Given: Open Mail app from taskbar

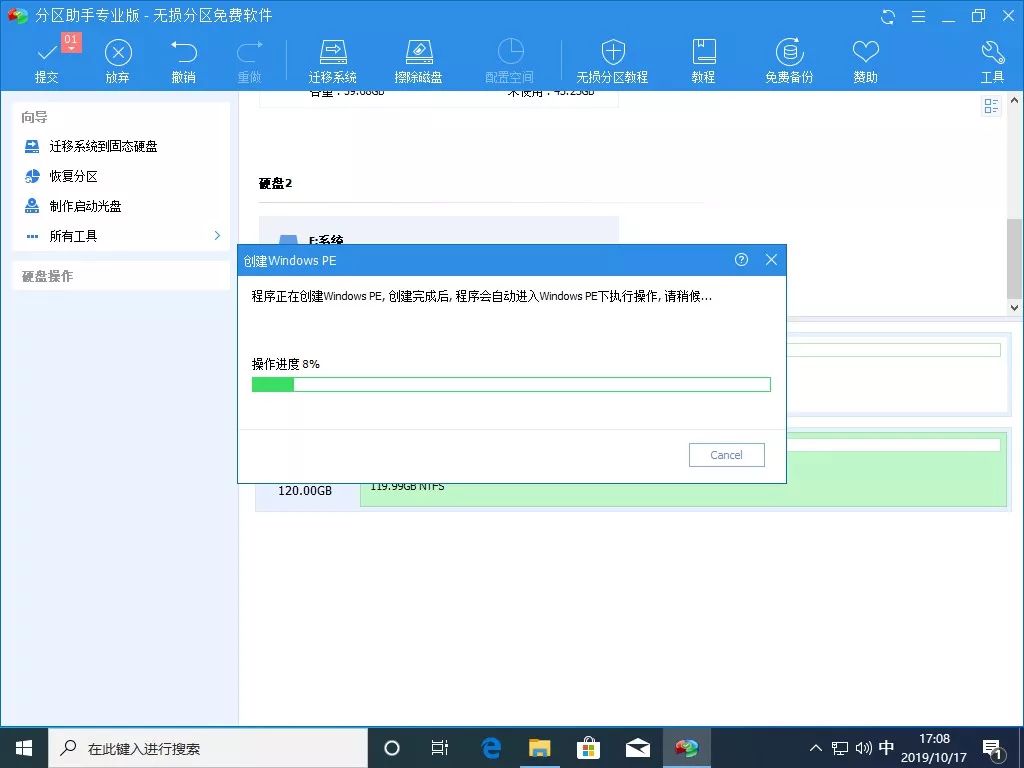Looking at the screenshot, I should (x=637, y=748).
